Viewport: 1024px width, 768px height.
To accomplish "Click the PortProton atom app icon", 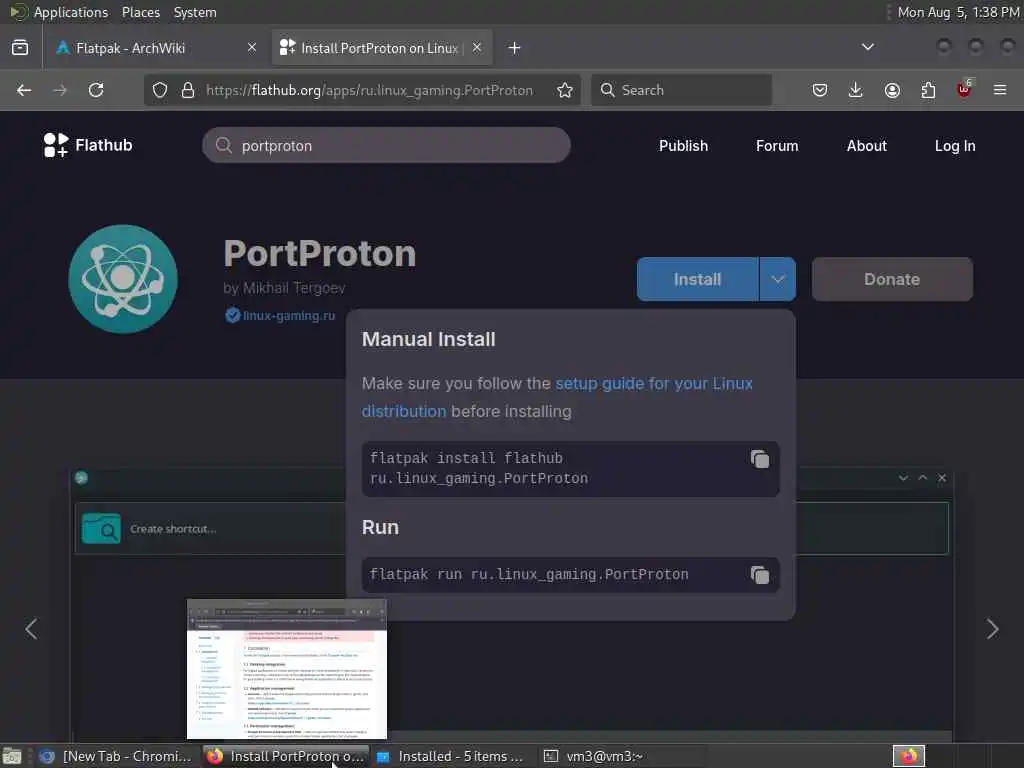I will coord(123,280).
